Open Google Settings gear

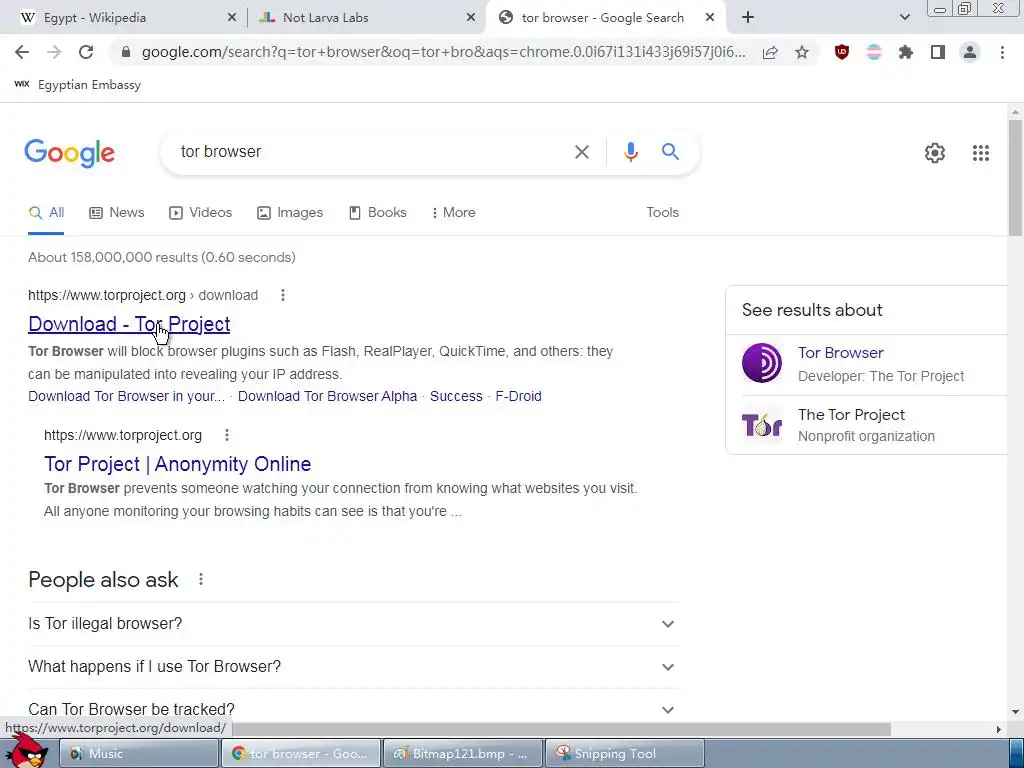pos(935,153)
